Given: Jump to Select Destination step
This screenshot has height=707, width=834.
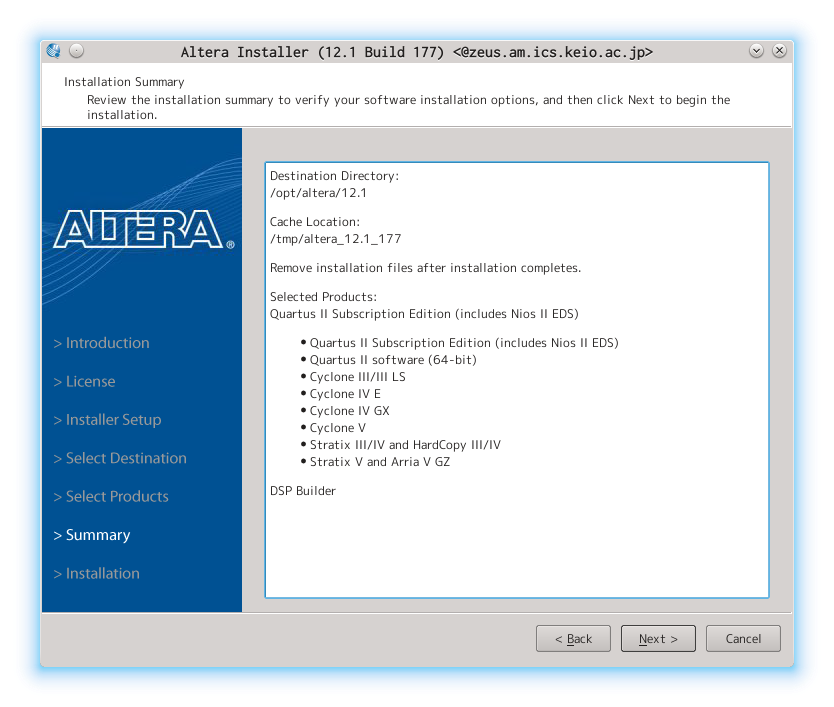Looking at the screenshot, I should [120, 458].
